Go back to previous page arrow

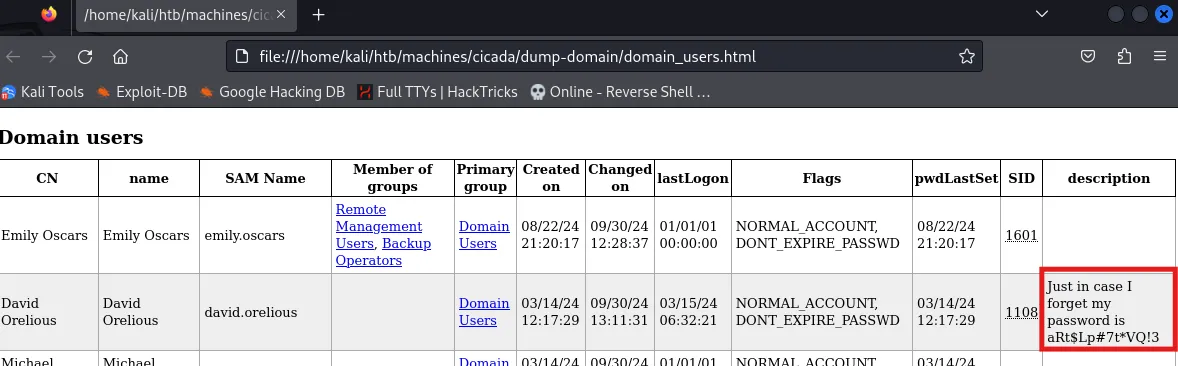(x=14, y=57)
